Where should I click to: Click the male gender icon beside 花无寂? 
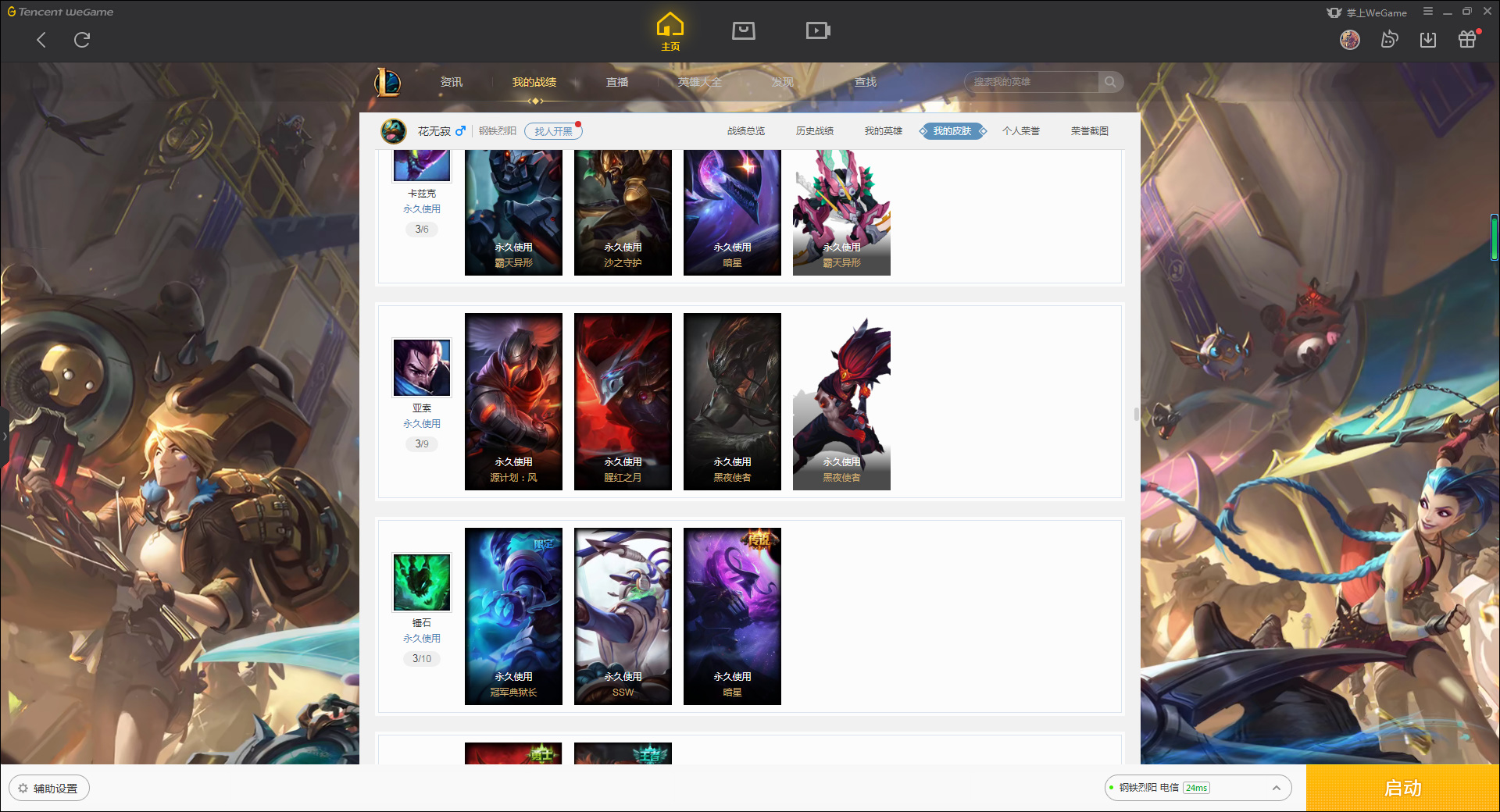click(x=461, y=130)
